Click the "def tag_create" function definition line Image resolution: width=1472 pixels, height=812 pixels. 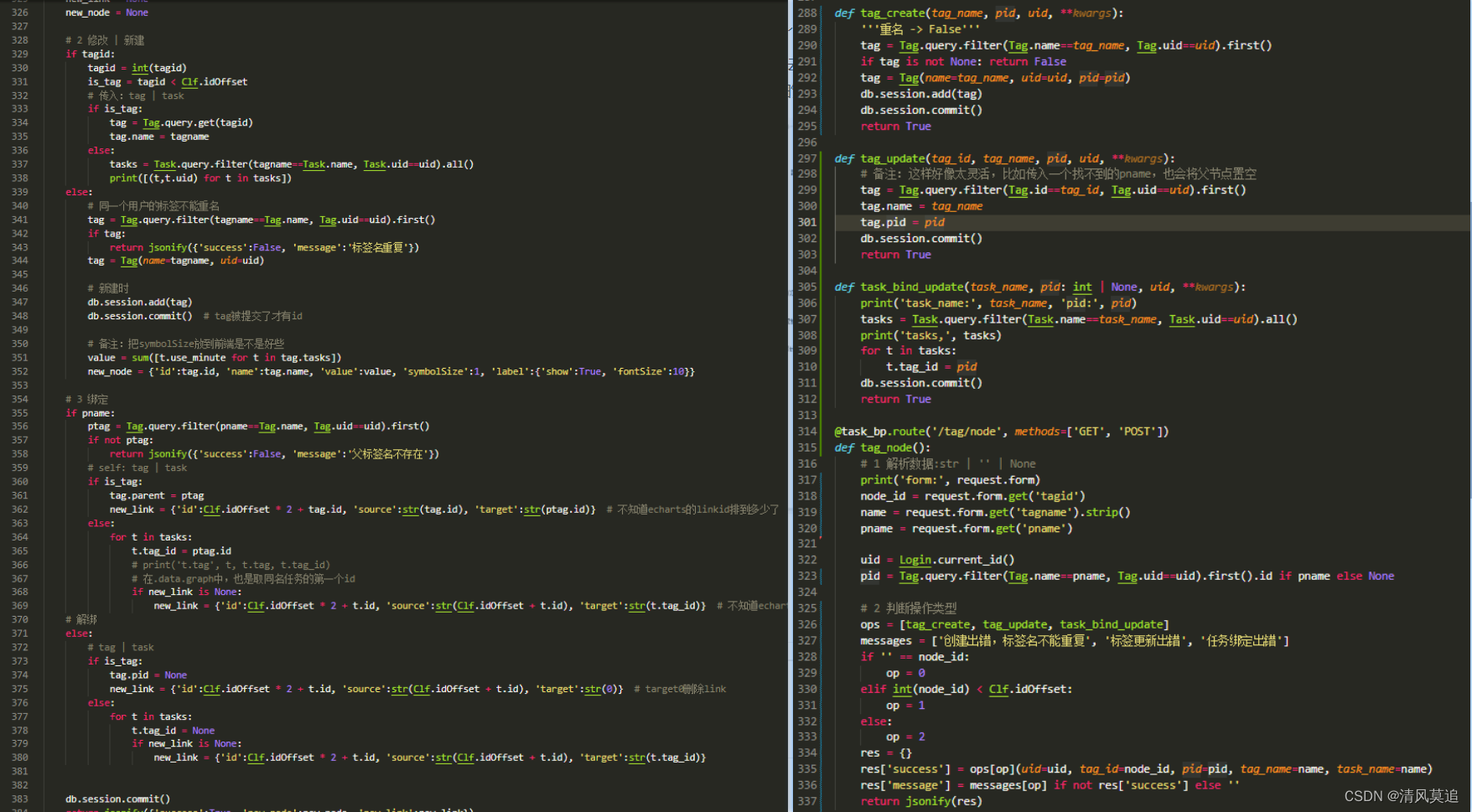coord(978,13)
